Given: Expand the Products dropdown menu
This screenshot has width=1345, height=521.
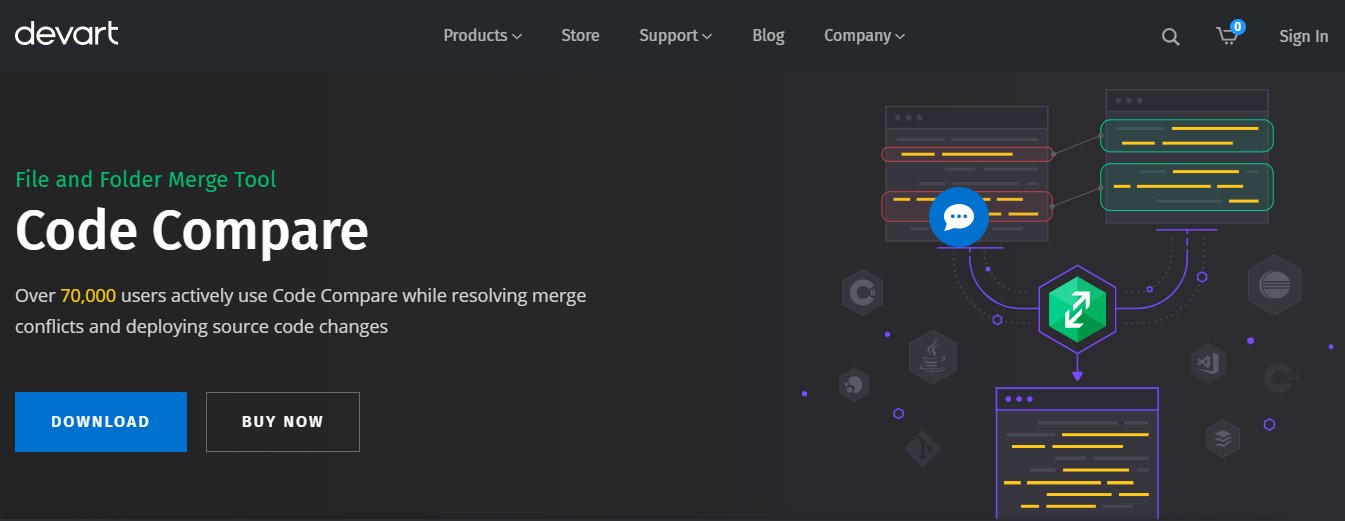Looking at the screenshot, I should point(482,36).
